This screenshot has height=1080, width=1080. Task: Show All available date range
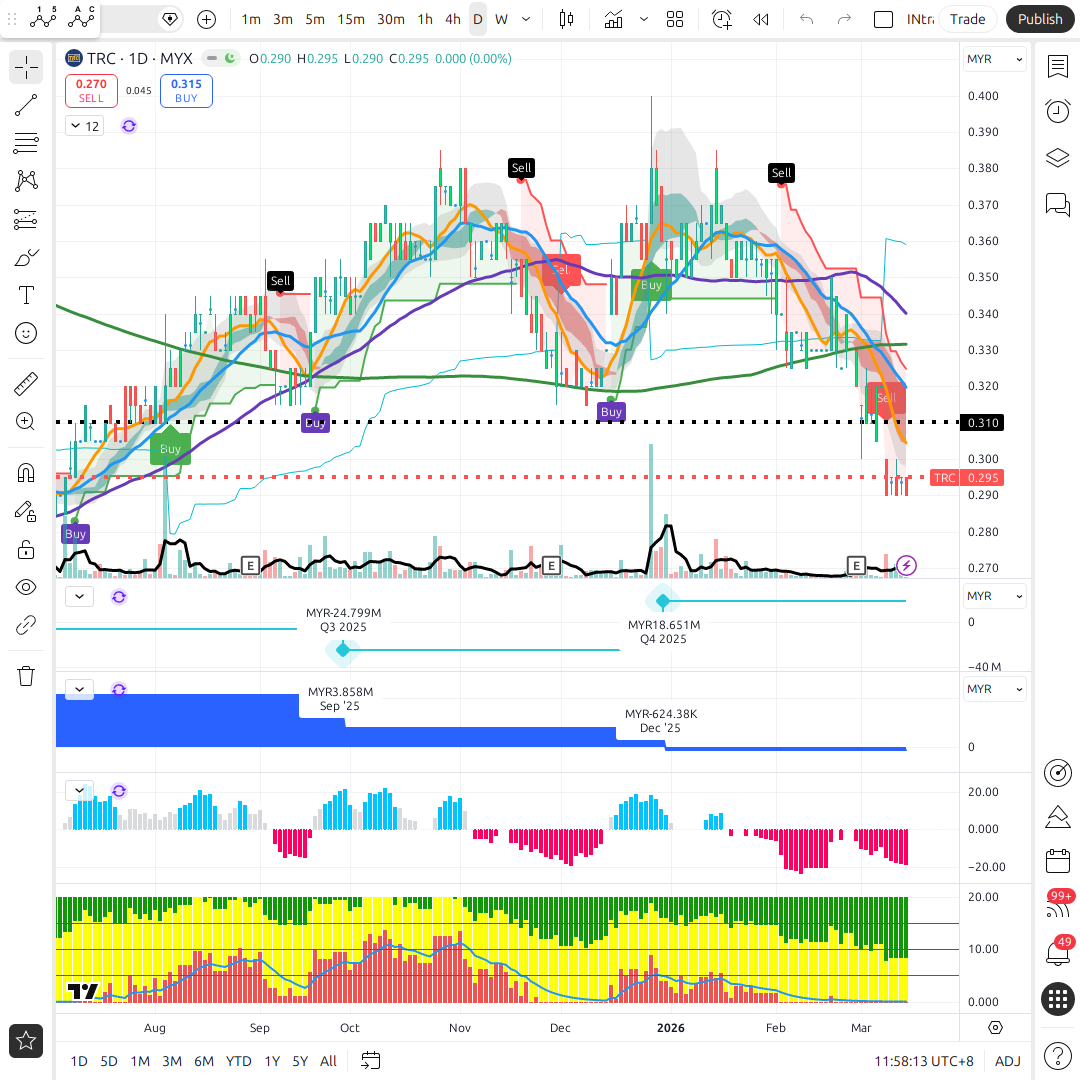pos(329,1061)
